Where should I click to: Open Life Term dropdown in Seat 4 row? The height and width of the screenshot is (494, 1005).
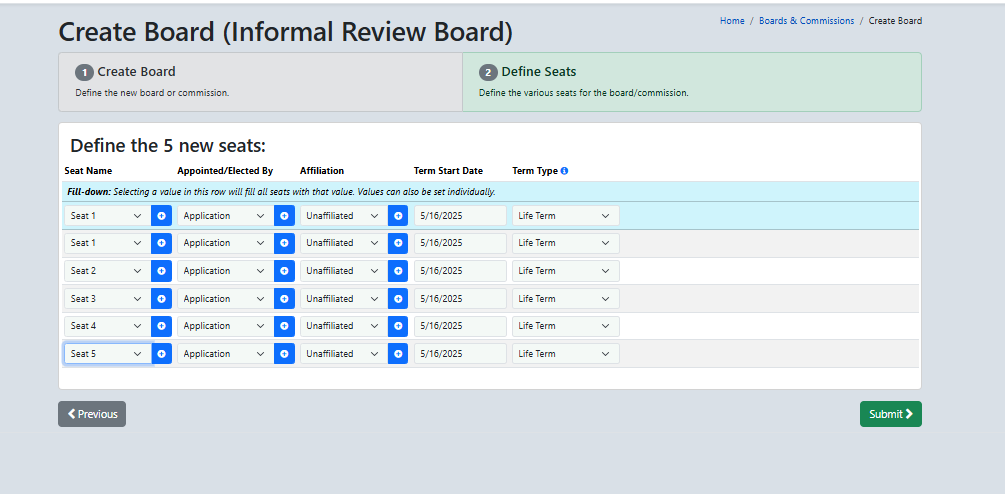click(x=566, y=326)
